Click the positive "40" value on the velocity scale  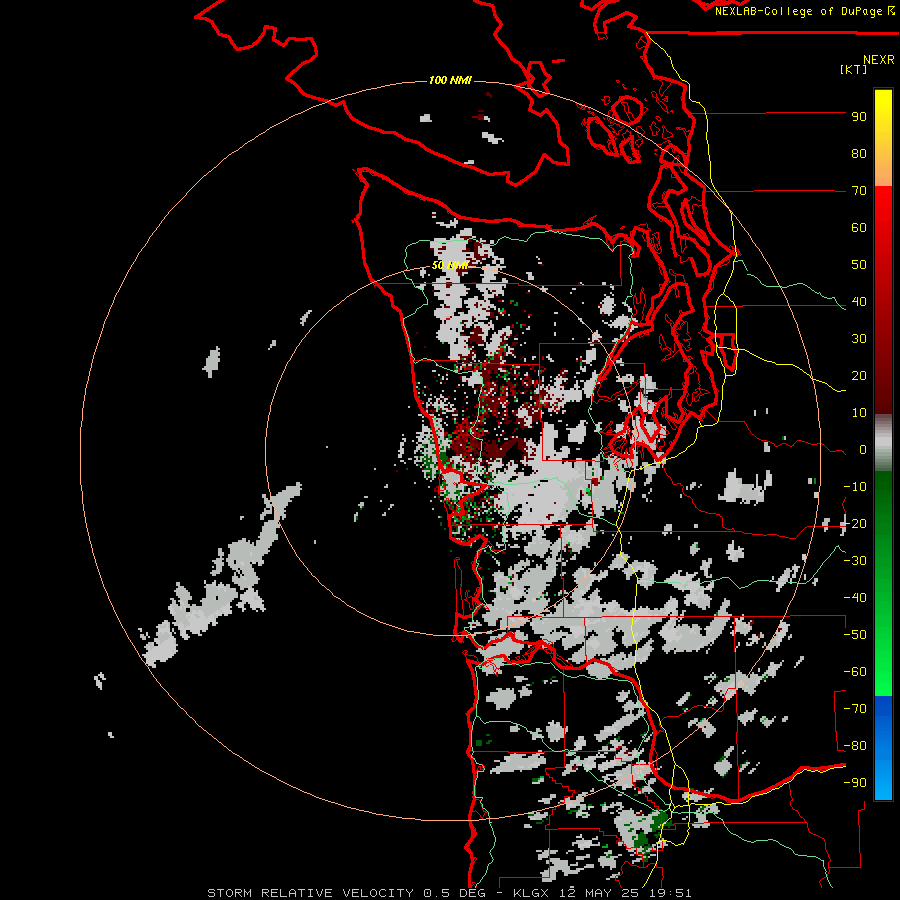pyautogui.click(x=859, y=302)
